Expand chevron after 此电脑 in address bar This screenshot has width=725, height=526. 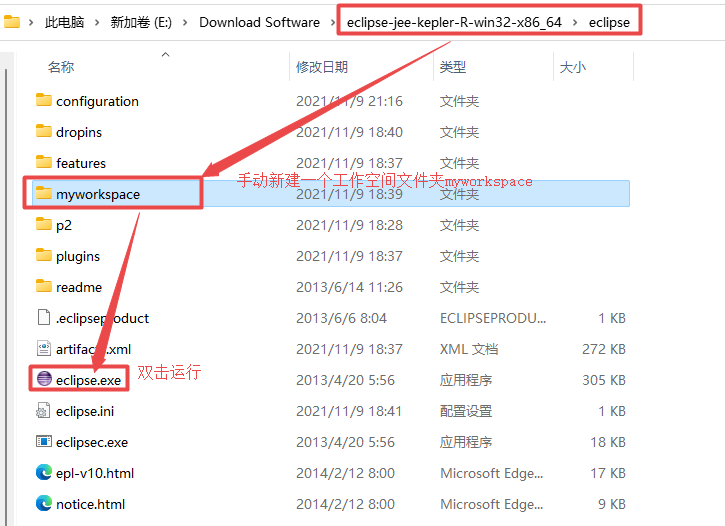point(97,22)
